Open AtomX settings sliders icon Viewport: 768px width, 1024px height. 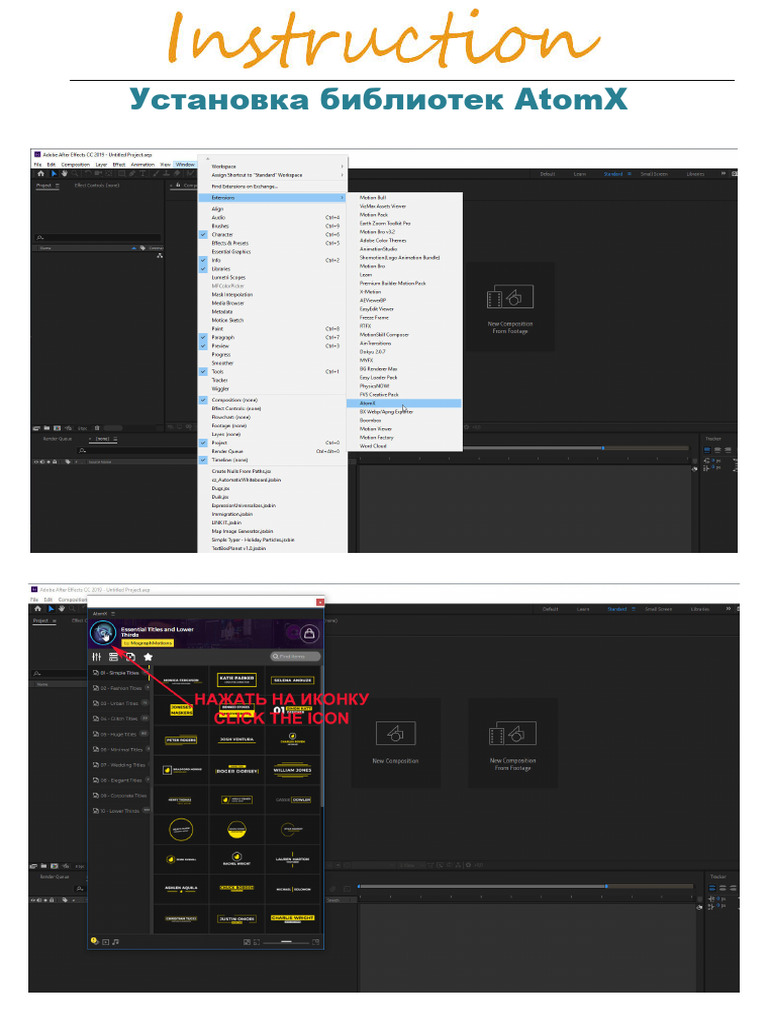tap(97, 657)
